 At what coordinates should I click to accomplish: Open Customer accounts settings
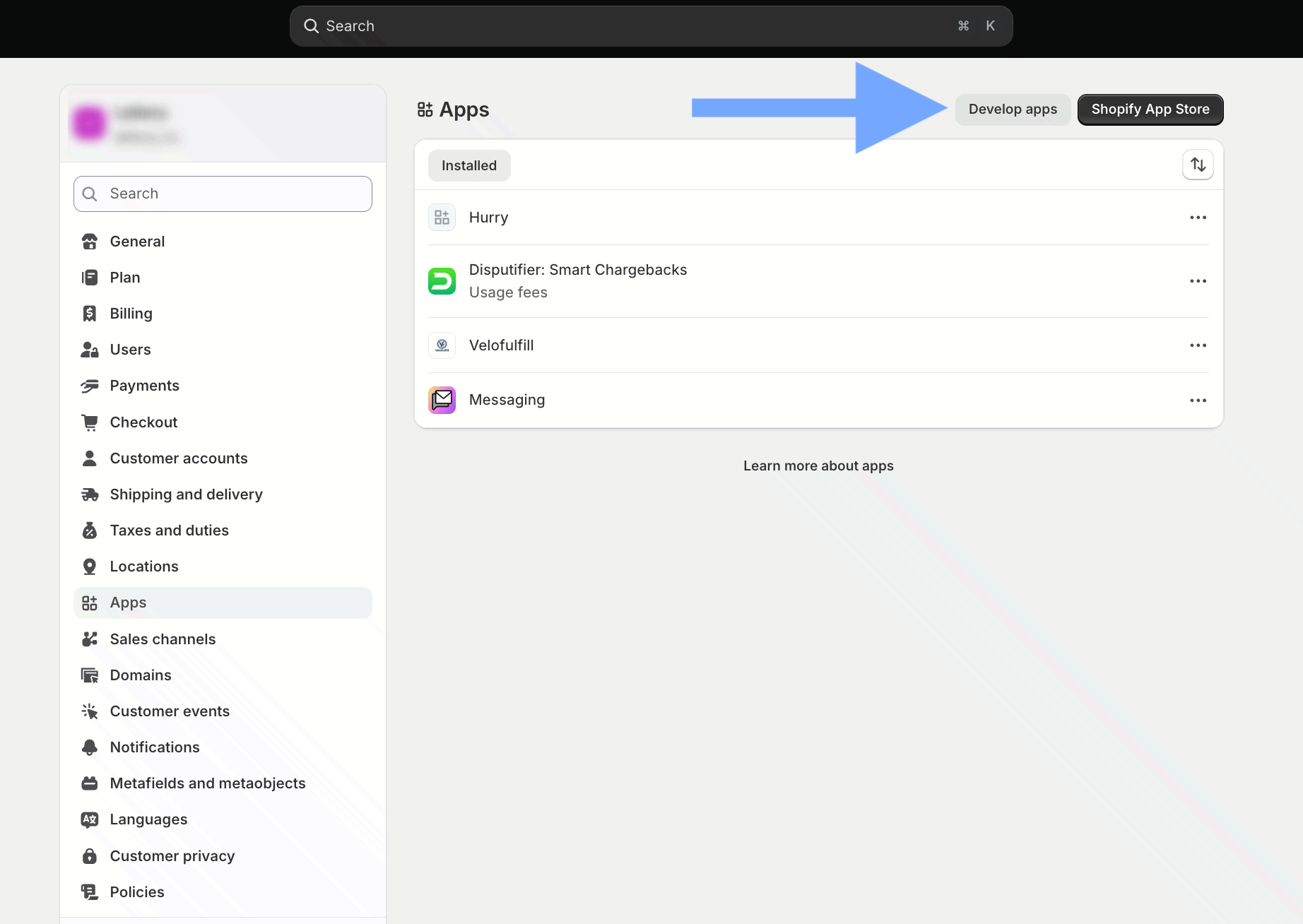coord(223,458)
